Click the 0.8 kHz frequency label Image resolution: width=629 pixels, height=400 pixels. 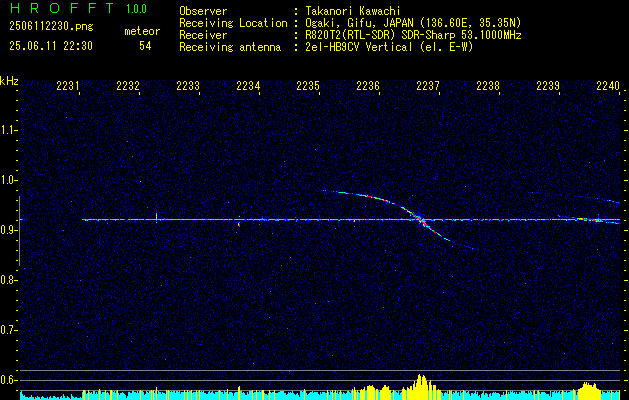(x=8, y=280)
